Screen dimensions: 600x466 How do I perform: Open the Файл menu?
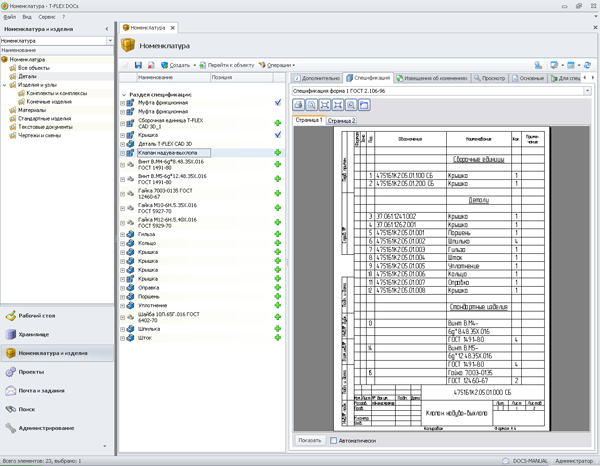10,17
